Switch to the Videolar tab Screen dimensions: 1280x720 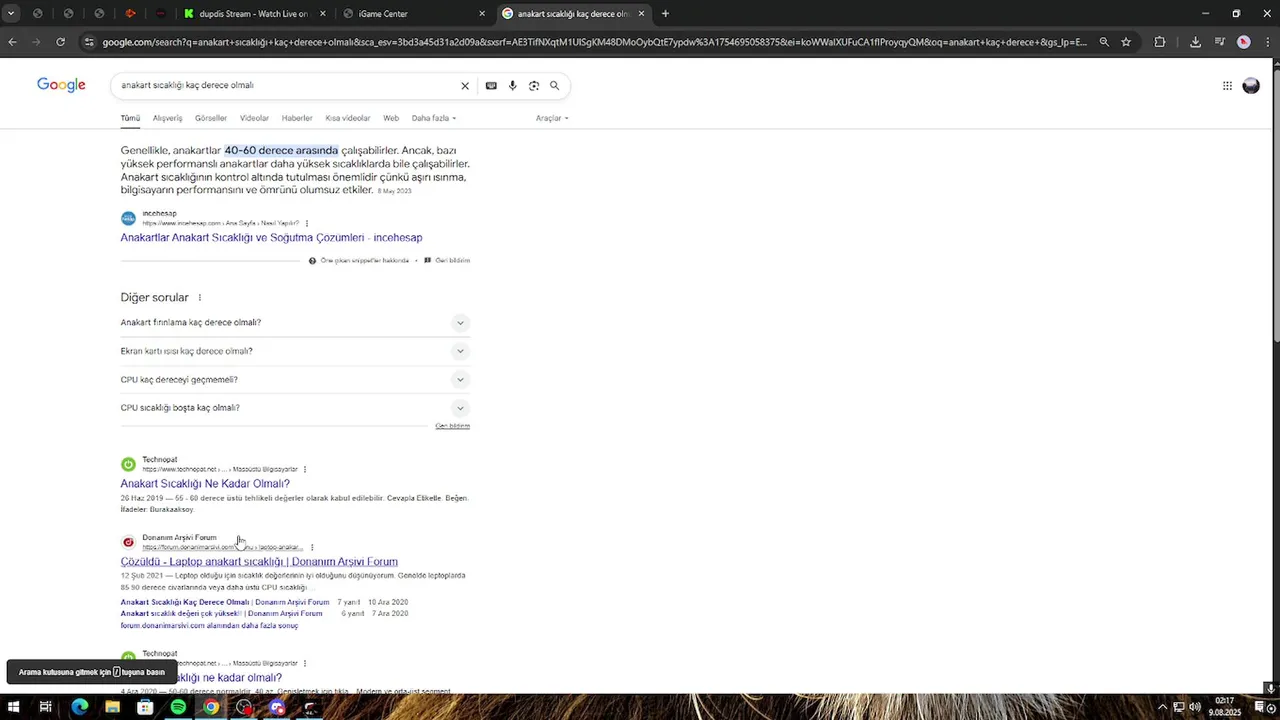(254, 118)
